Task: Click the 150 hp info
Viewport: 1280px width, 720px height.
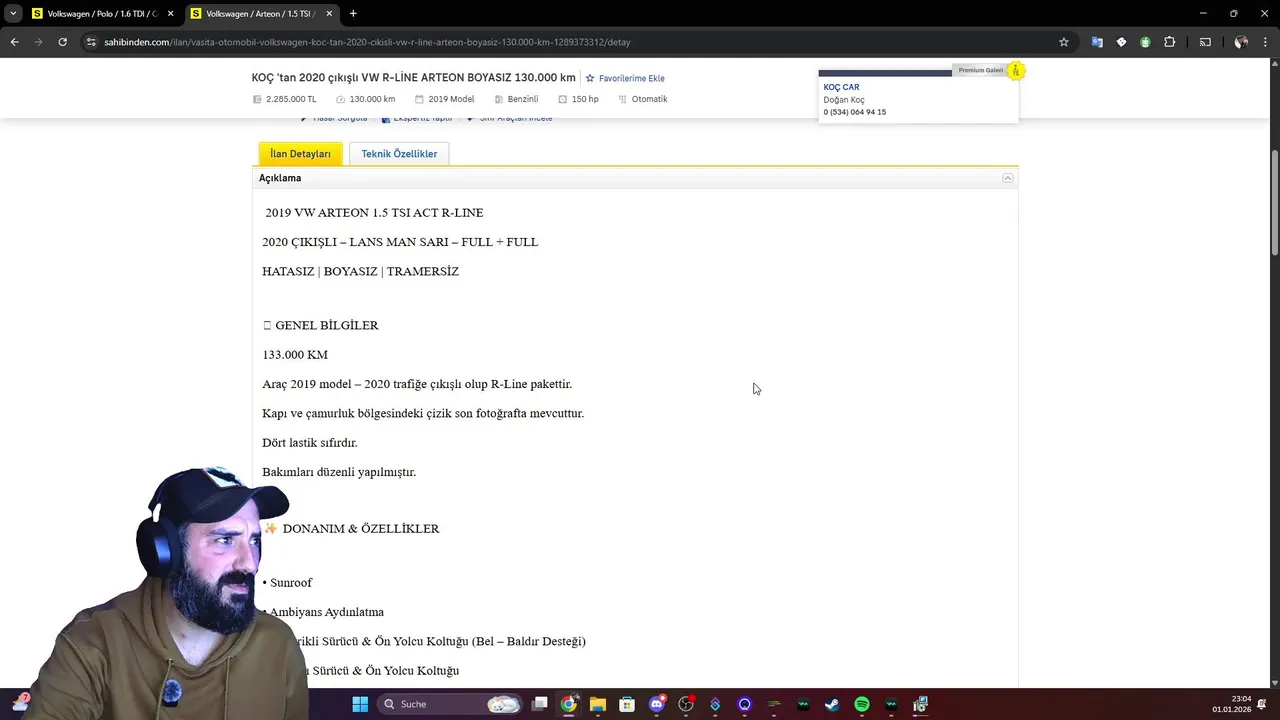Action: [x=579, y=99]
